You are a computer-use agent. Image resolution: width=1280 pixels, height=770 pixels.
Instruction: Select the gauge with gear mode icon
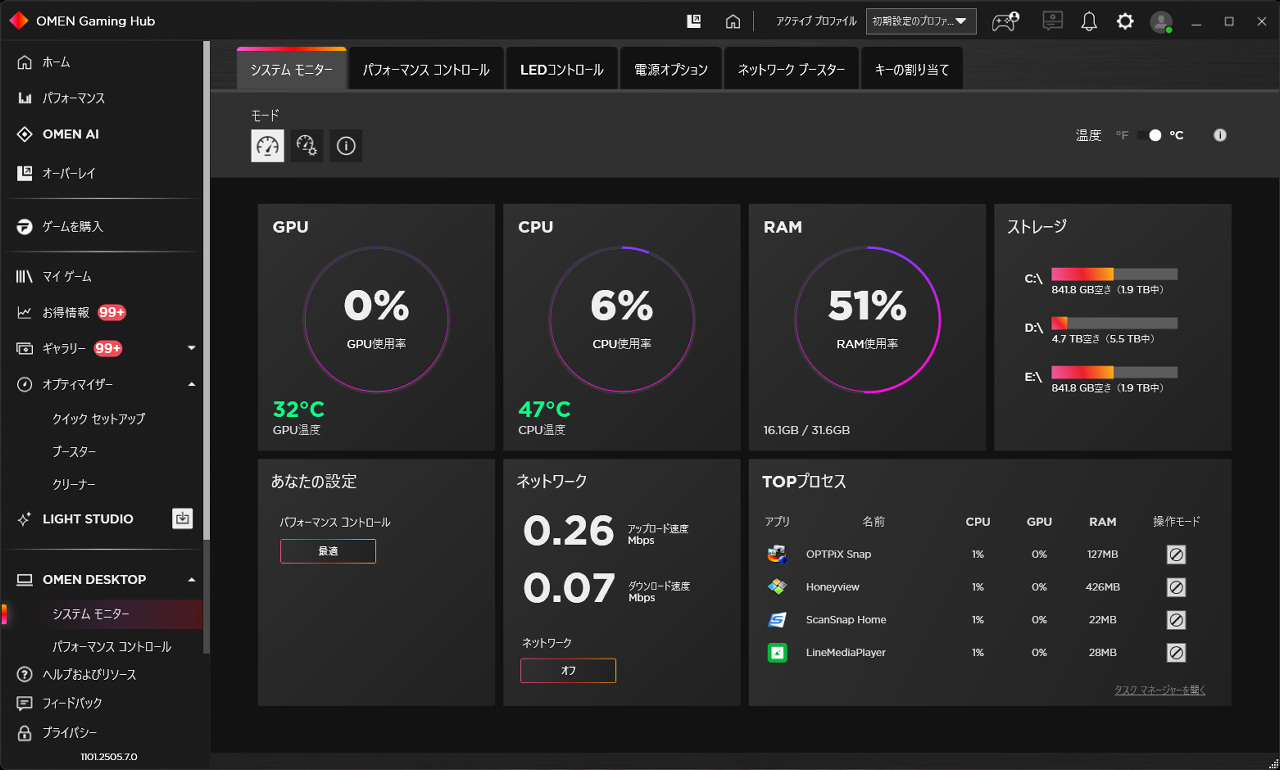tap(307, 146)
